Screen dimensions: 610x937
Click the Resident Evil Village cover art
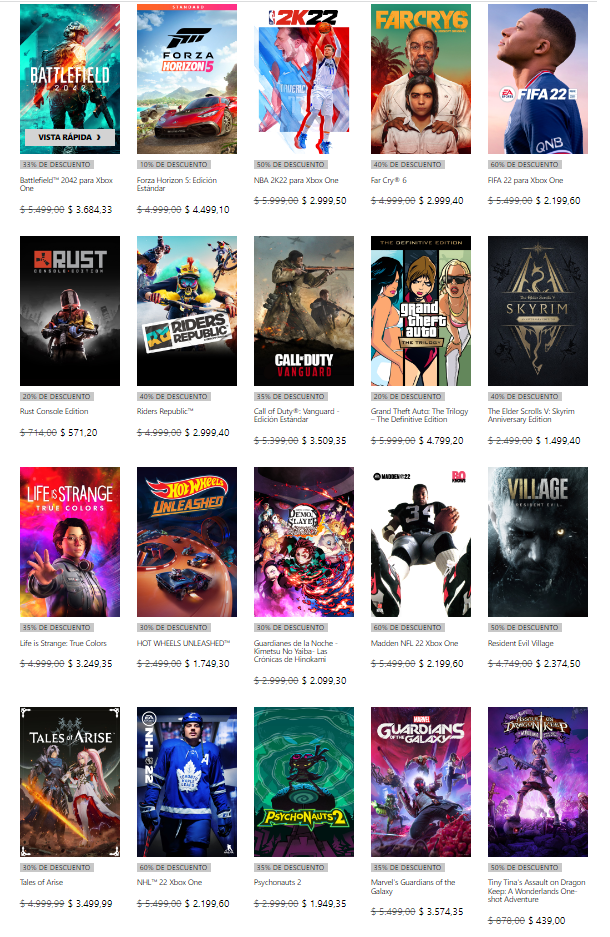pos(538,542)
